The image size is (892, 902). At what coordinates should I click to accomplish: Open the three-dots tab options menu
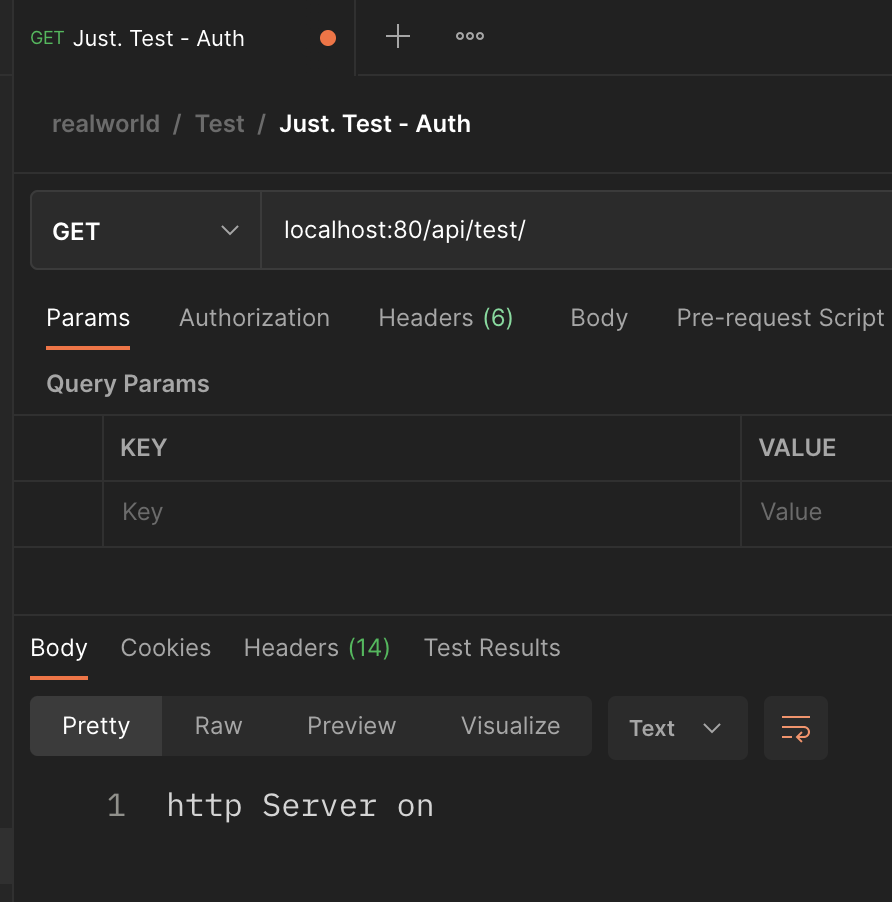click(x=470, y=36)
